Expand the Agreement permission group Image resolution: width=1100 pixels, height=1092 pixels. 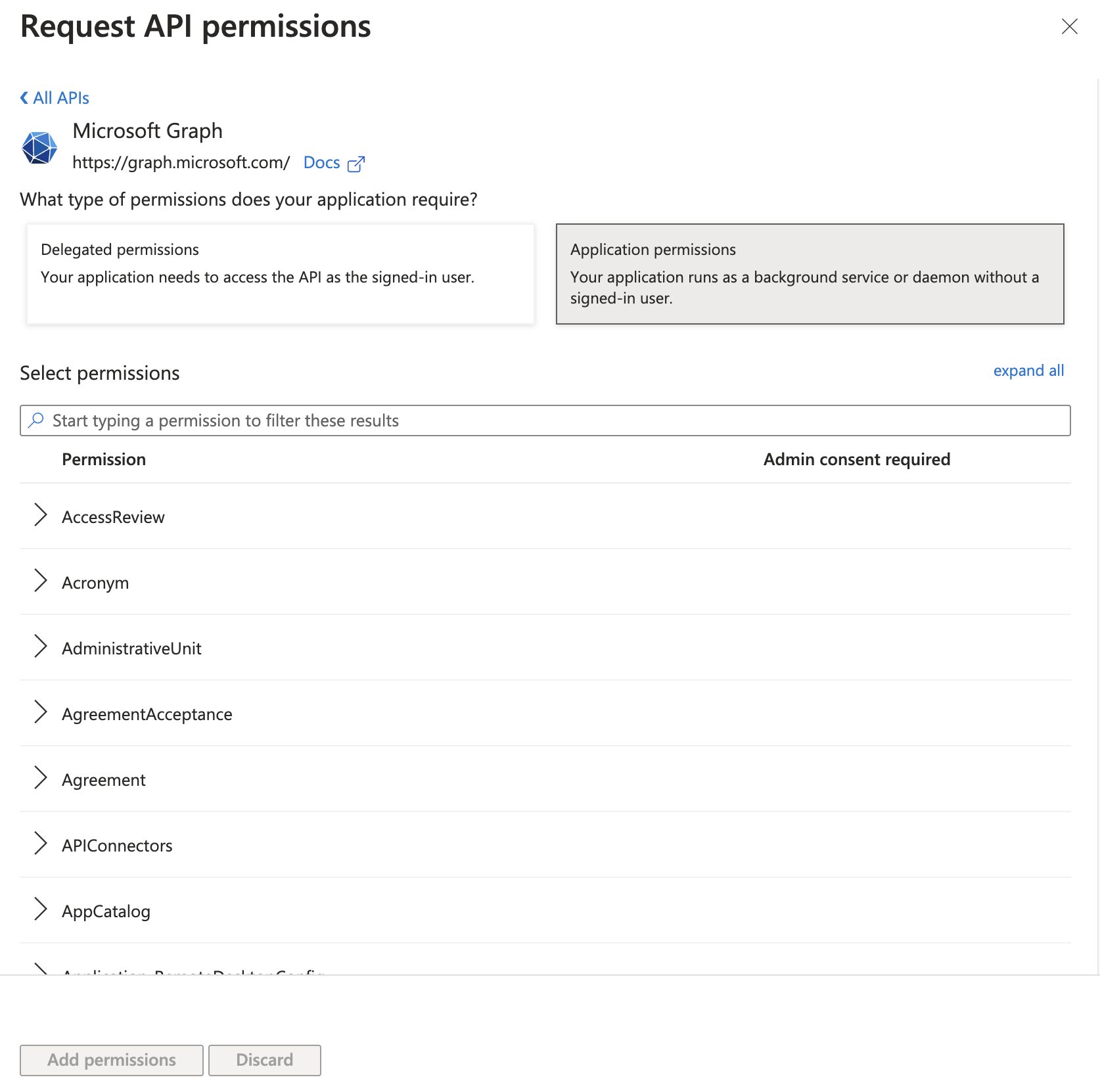click(41, 779)
